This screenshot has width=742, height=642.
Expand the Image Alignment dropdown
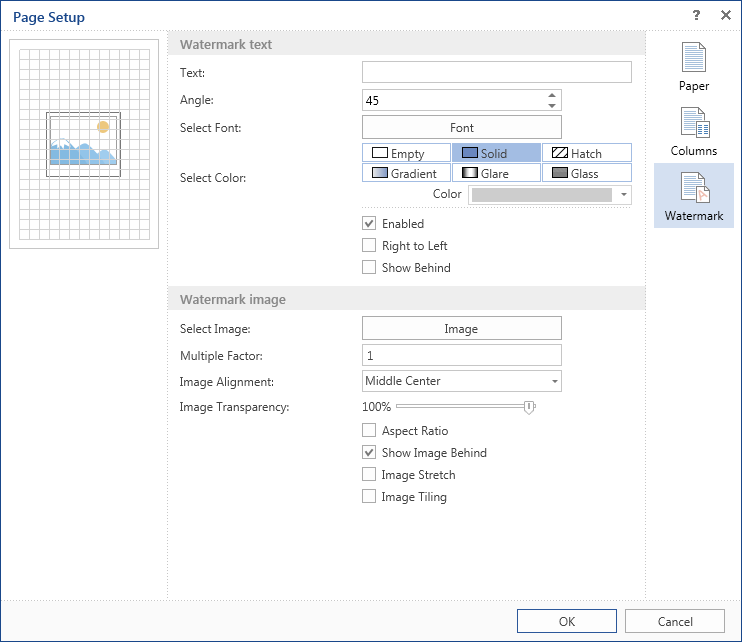point(554,381)
